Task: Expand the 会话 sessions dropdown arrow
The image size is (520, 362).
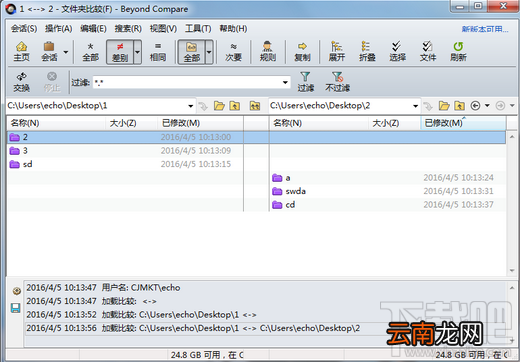Action: (66, 52)
